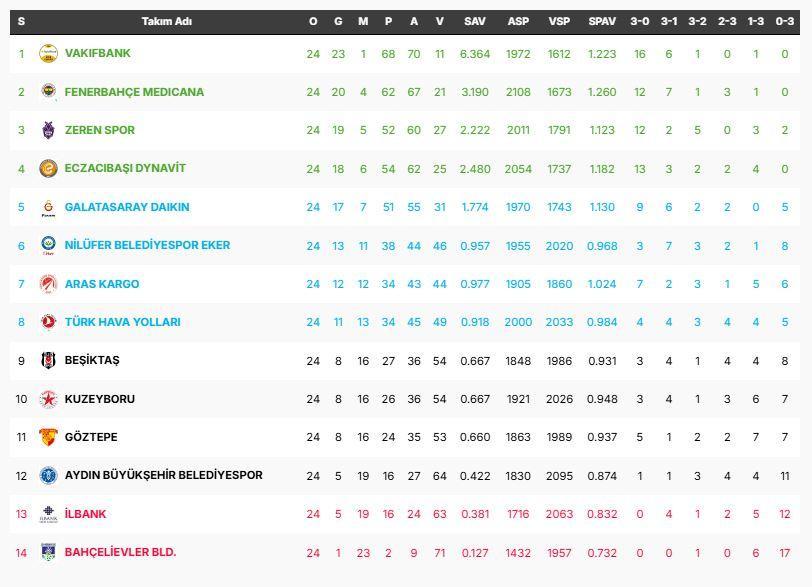The image size is (812, 587).
Task: Open the İLBANK team link
Action: point(85,514)
